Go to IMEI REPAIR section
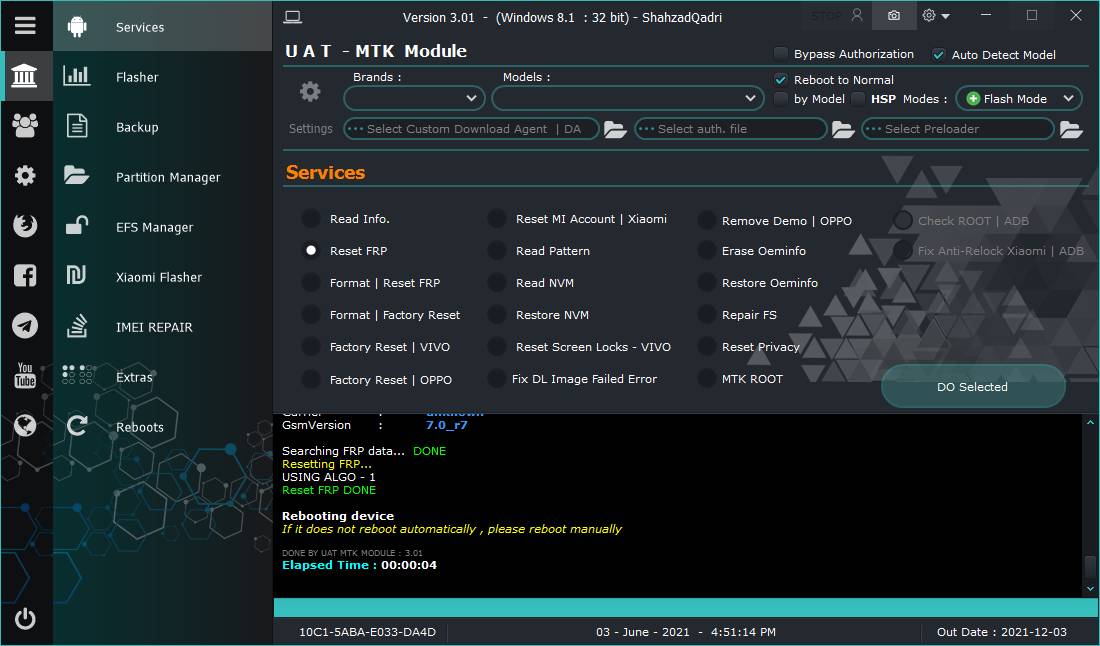 153,327
